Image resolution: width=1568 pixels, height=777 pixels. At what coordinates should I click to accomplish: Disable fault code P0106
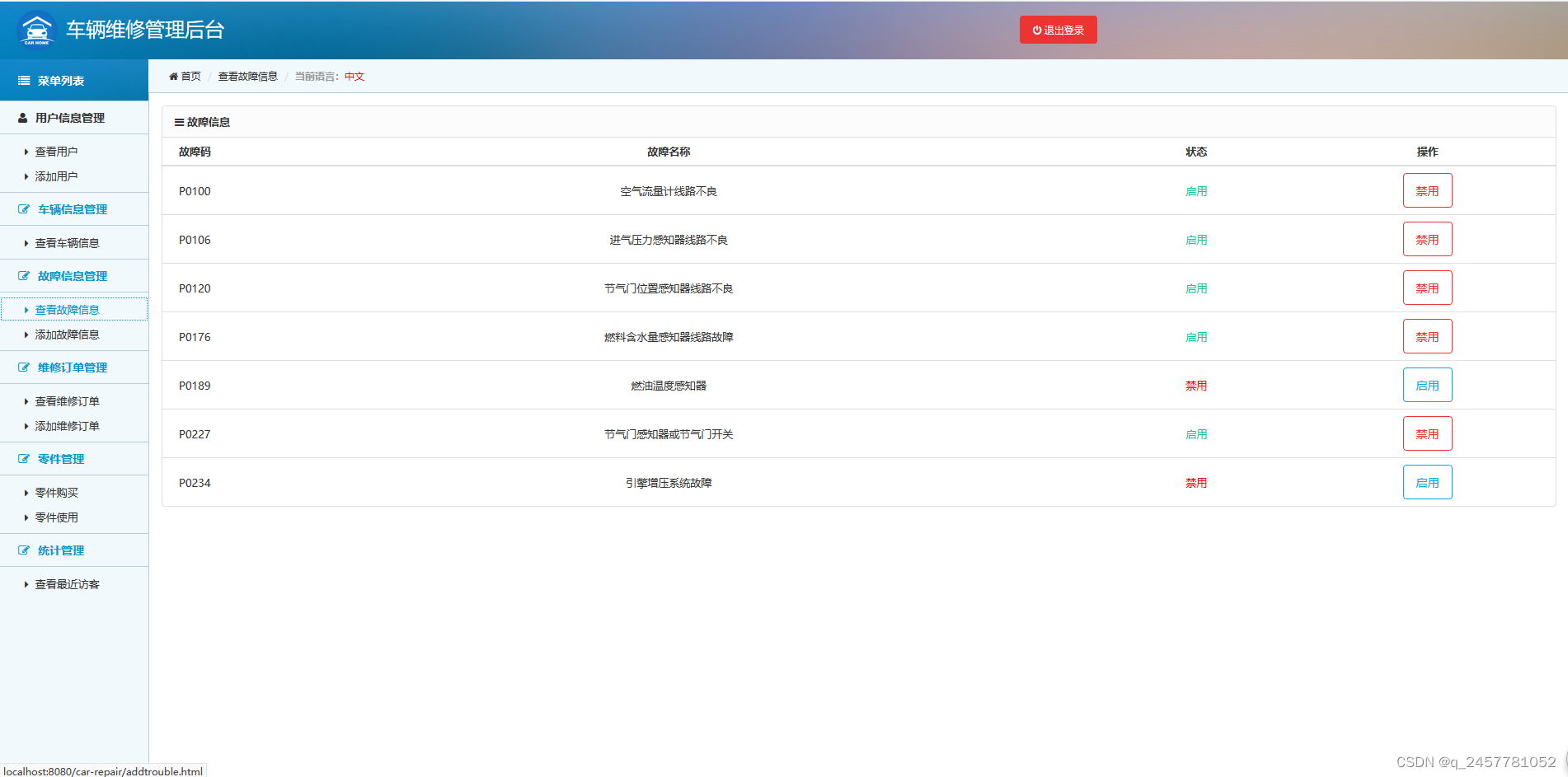[1427, 239]
